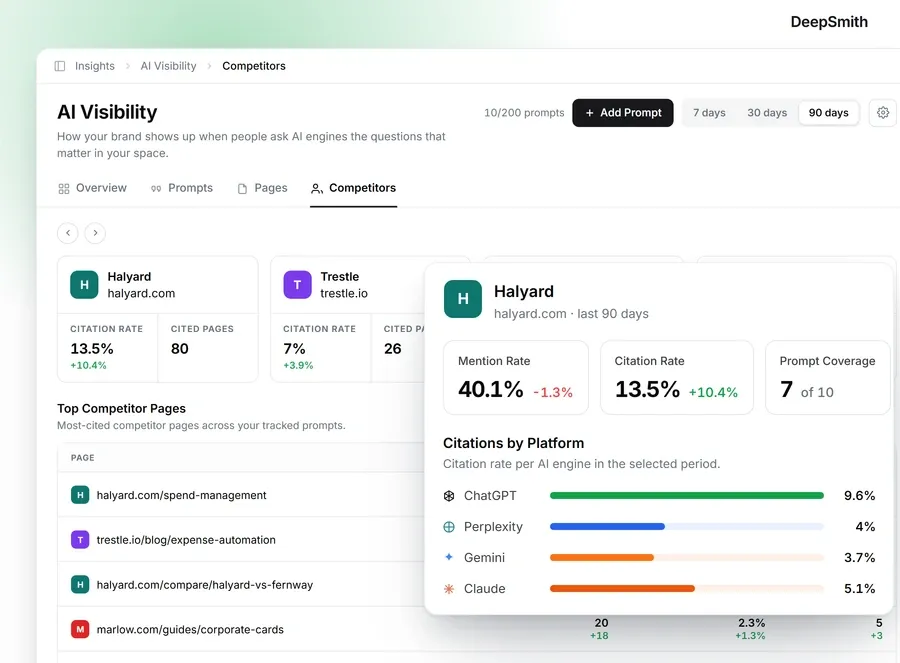Toggle the sidebar panel icon
900x663 pixels.
point(60,66)
